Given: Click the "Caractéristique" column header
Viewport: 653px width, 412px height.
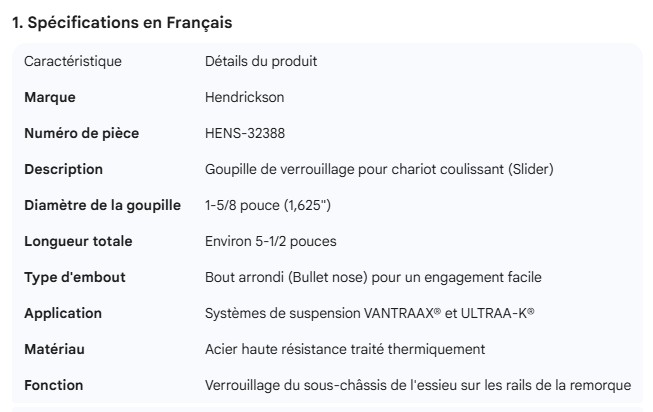Looking at the screenshot, I should click(x=73, y=61).
